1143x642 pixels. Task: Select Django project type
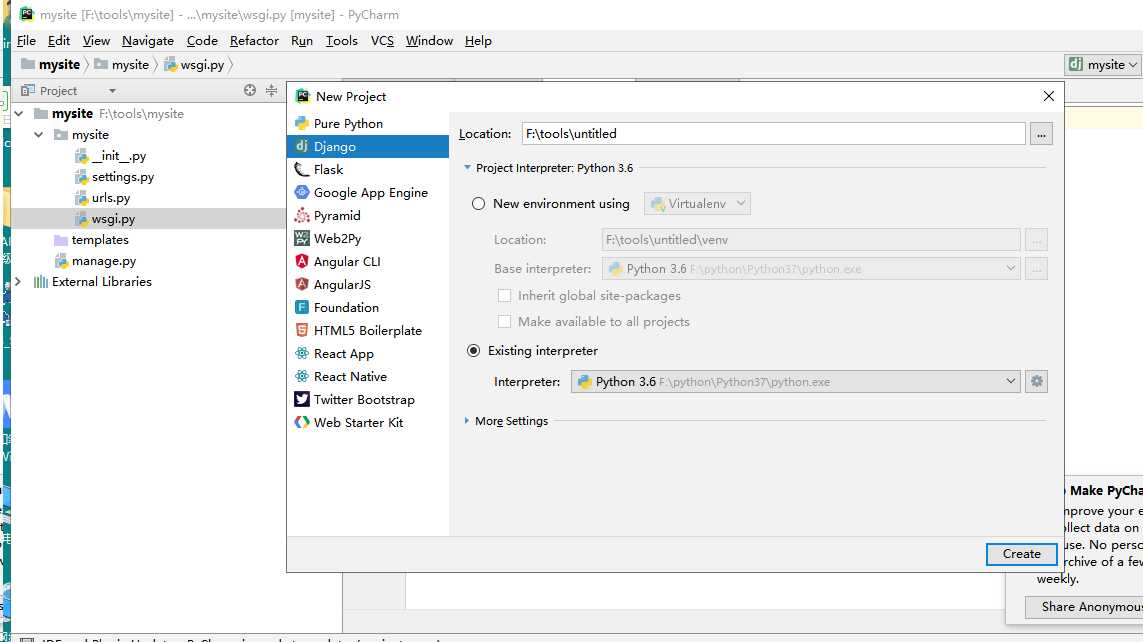(x=368, y=146)
